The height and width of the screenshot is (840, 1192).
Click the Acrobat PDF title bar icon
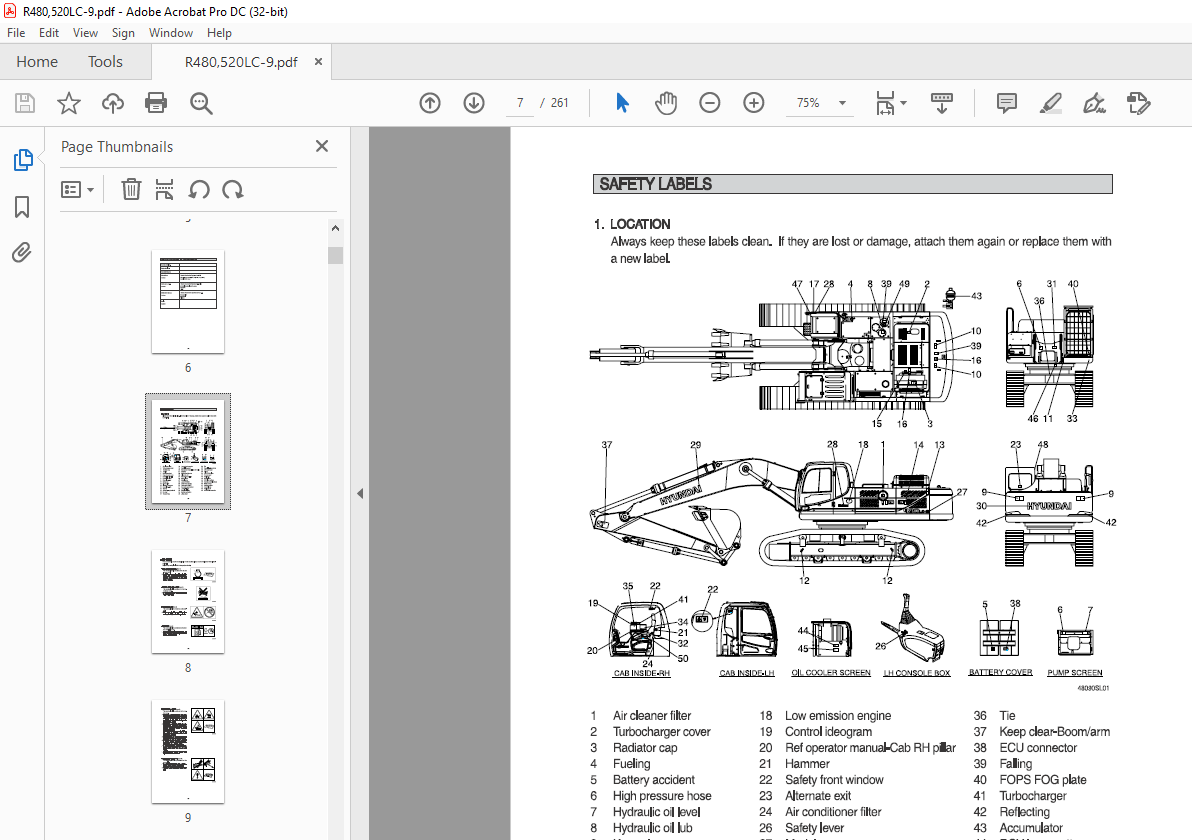click(10, 11)
